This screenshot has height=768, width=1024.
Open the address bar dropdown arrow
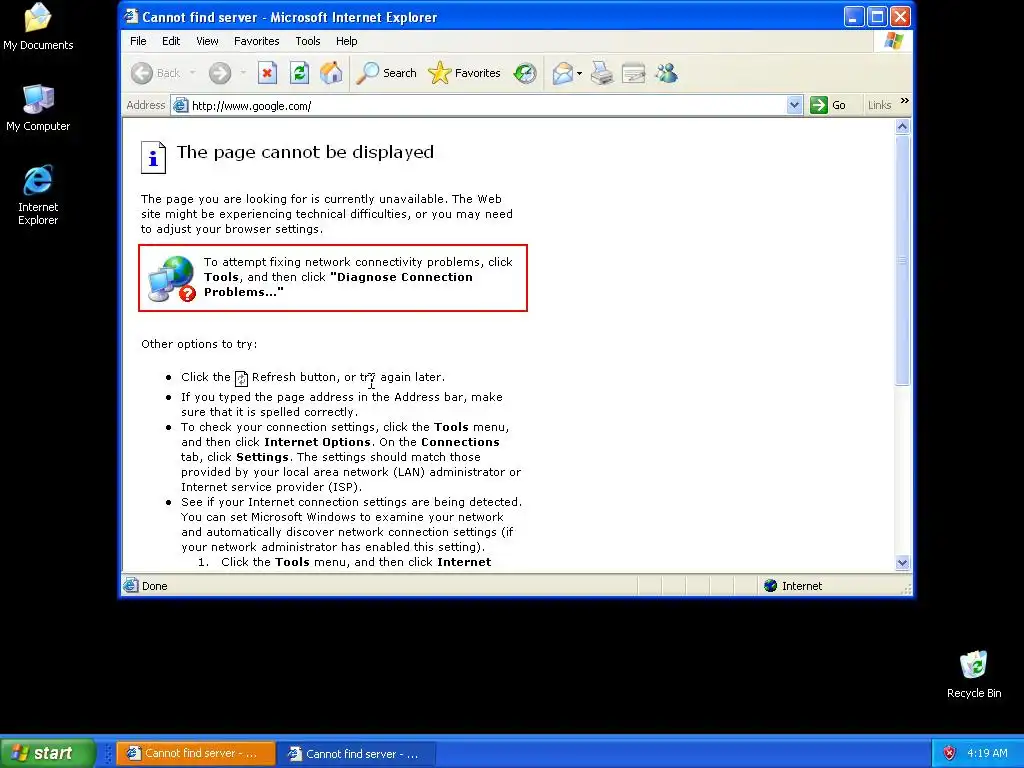(794, 105)
